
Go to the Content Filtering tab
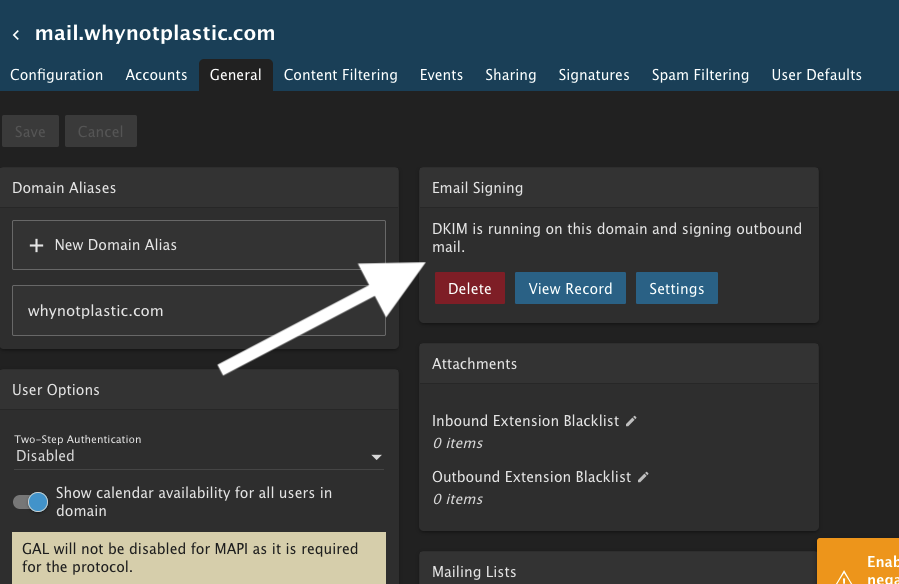click(340, 75)
